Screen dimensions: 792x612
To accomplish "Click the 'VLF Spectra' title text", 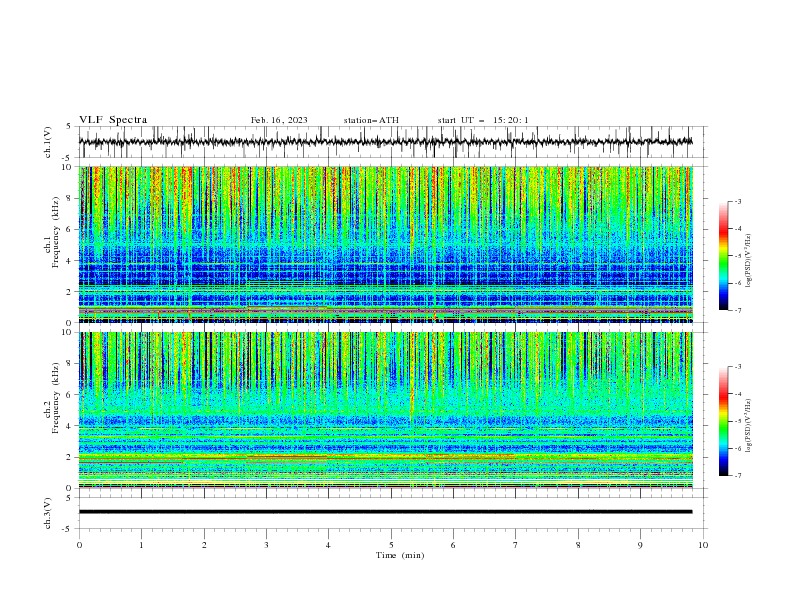I will pos(113,120).
